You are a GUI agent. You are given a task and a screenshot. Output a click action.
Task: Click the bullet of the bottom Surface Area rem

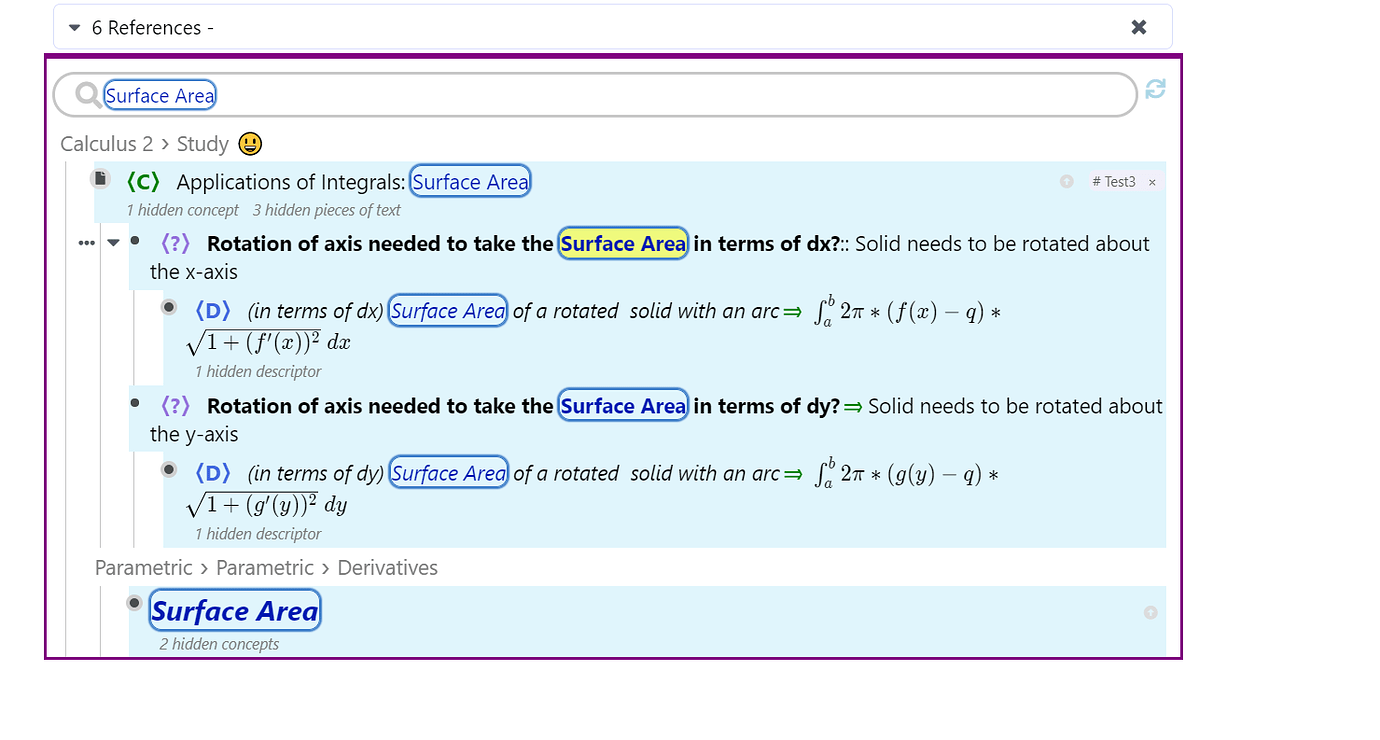coord(134,601)
